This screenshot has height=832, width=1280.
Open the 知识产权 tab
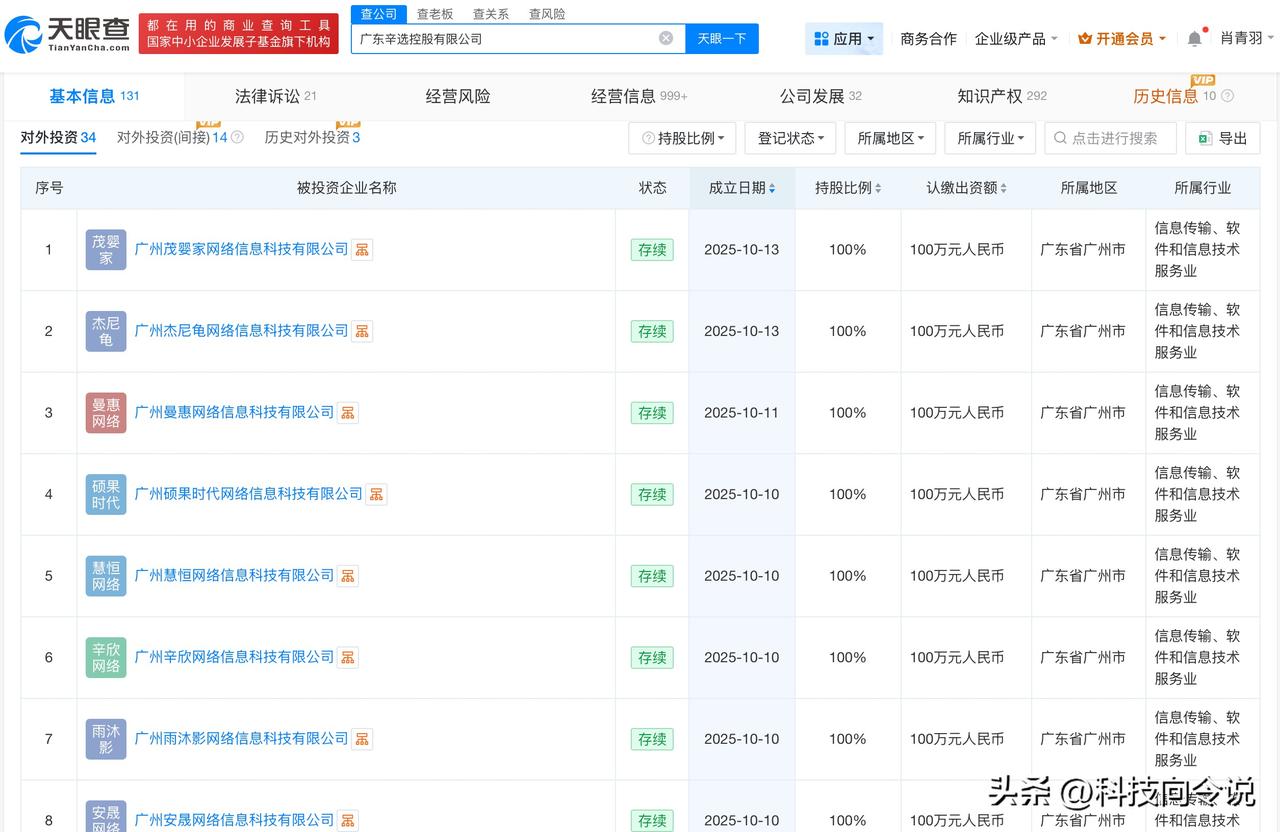1002,96
